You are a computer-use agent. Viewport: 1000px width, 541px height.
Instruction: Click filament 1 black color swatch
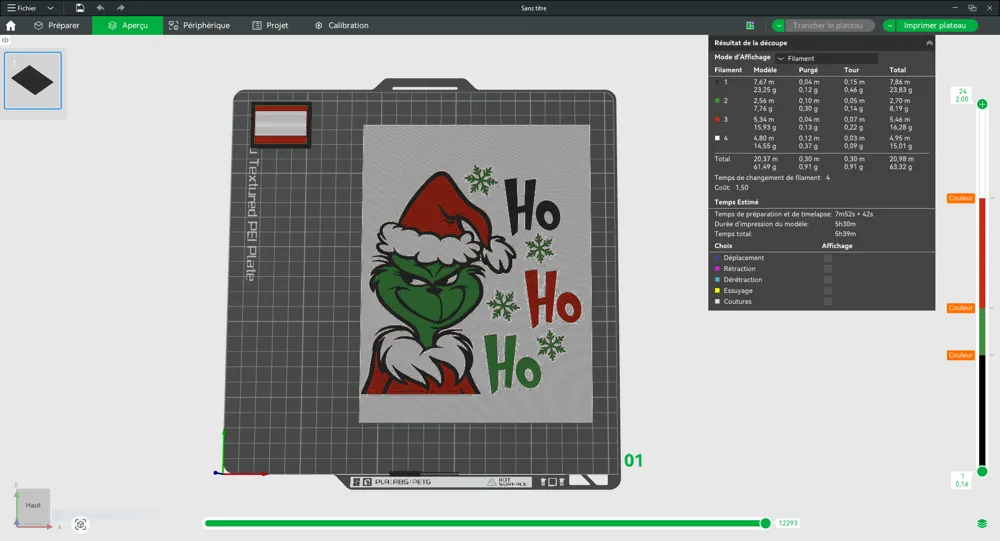(x=717, y=82)
